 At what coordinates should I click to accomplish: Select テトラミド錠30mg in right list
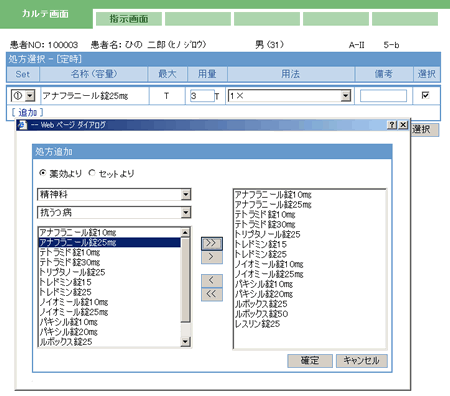310,224
